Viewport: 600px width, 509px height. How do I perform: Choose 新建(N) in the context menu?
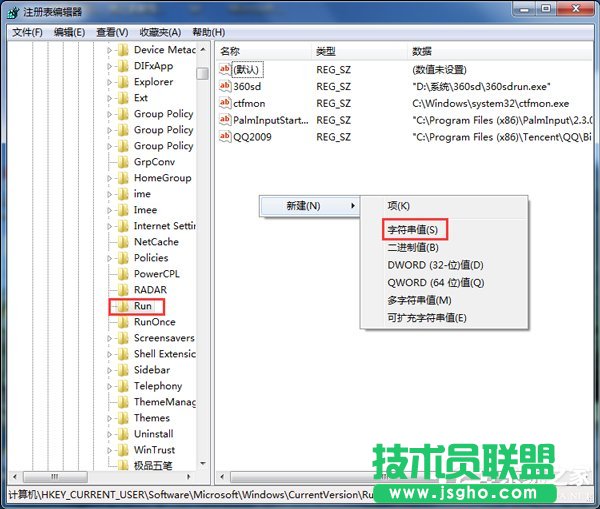[x=309, y=206]
